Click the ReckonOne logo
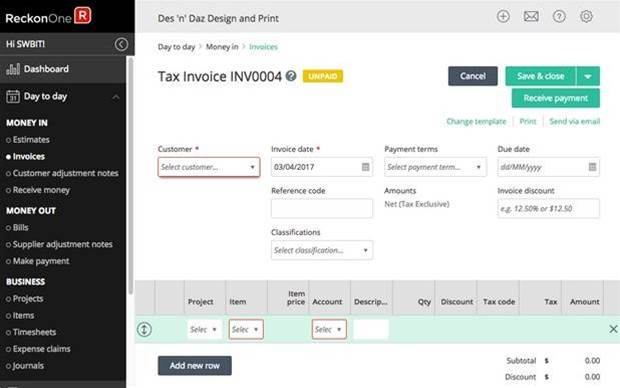 pos(48,17)
